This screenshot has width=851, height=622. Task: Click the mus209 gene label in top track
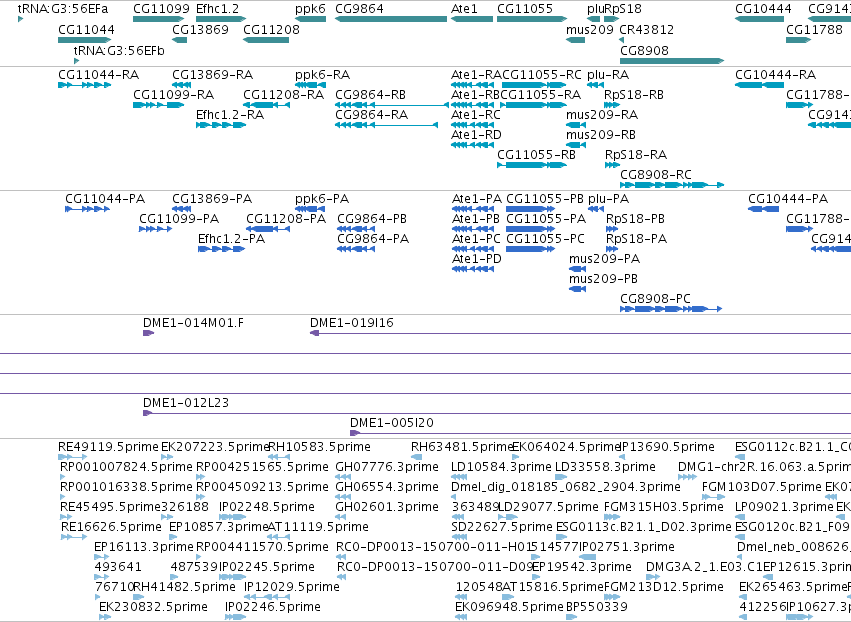[x=589, y=29]
